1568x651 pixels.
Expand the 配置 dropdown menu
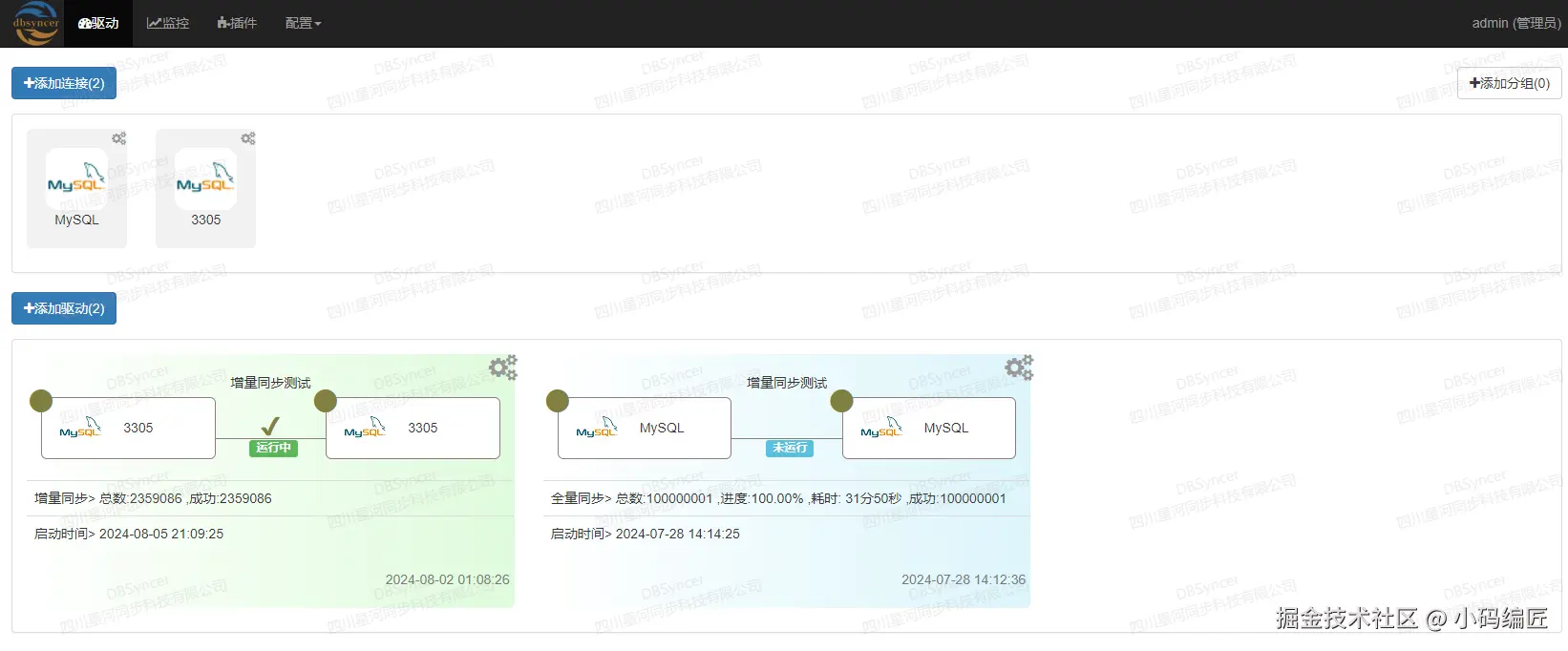tap(303, 23)
